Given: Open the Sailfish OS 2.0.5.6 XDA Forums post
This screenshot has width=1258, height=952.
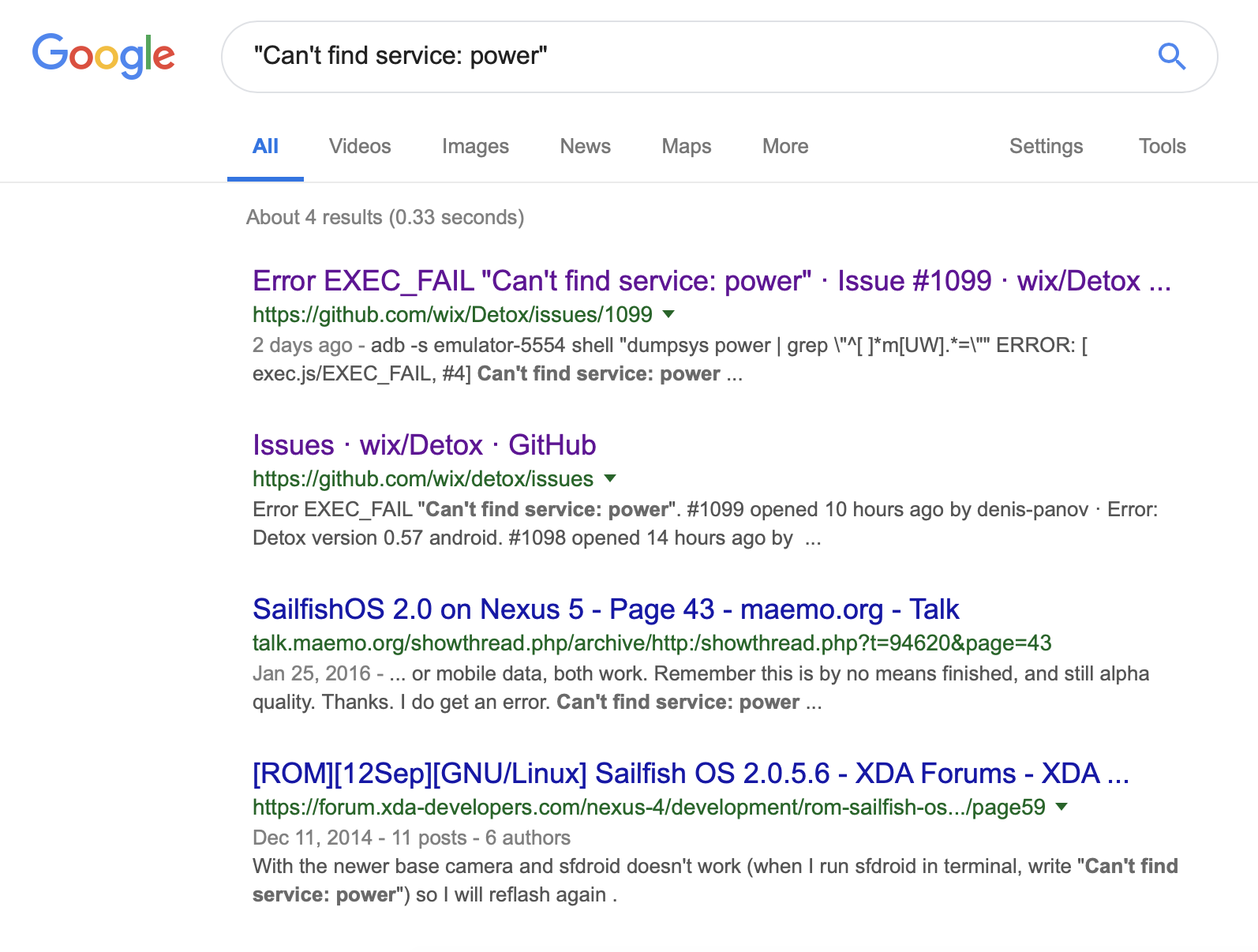Looking at the screenshot, I should tap(691, 774).
